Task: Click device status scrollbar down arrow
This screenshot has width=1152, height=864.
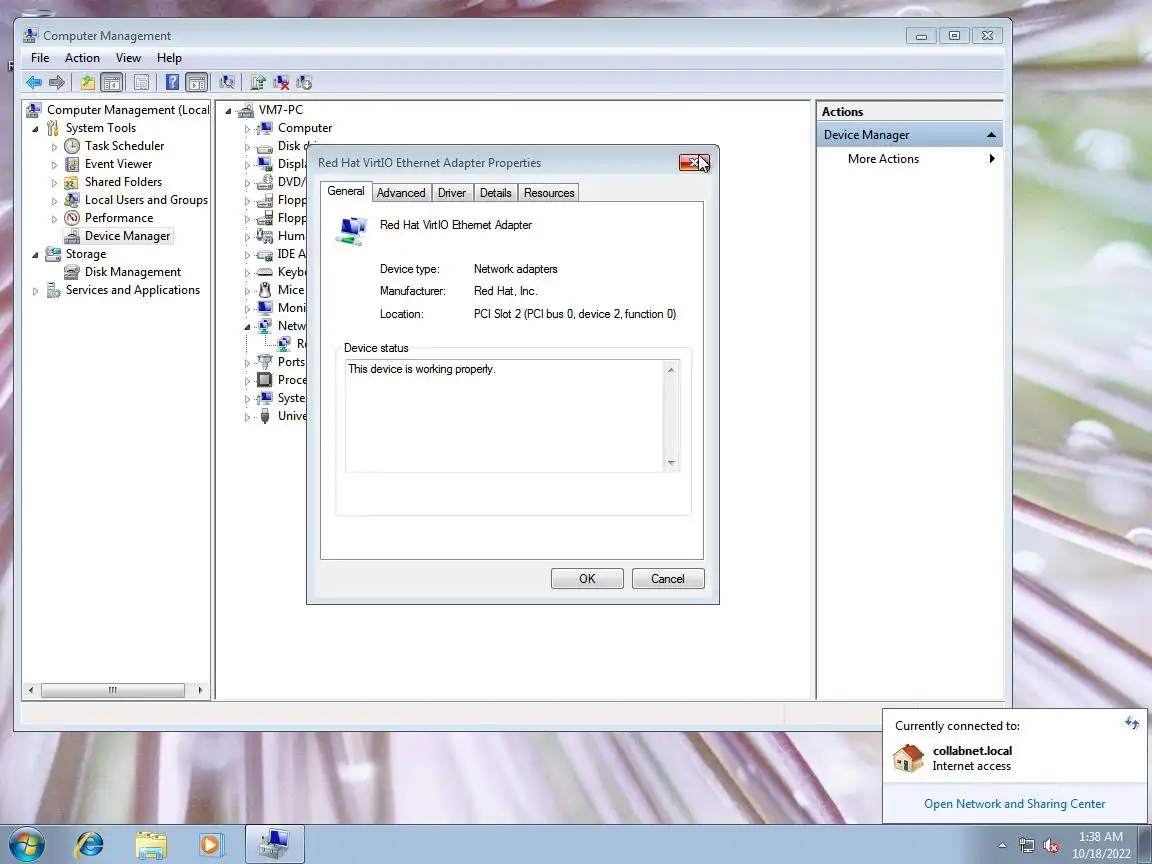Action: coord(671,463)
